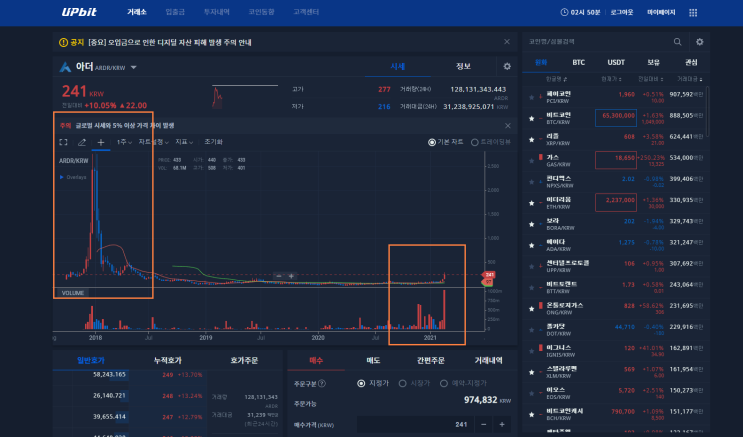Toggle favorite star for 리플

tap(531, 139)
